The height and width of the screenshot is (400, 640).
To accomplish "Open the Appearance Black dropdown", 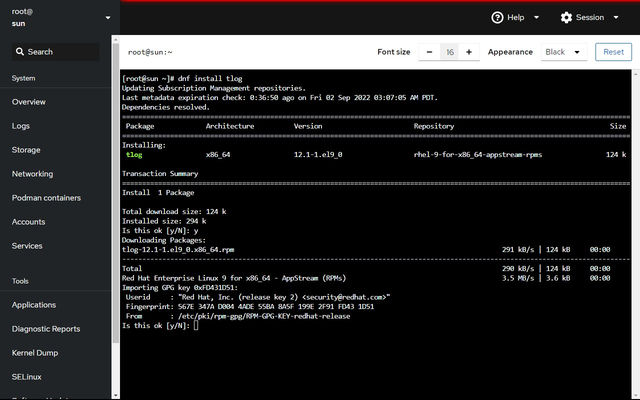I will tap(564, 52).
